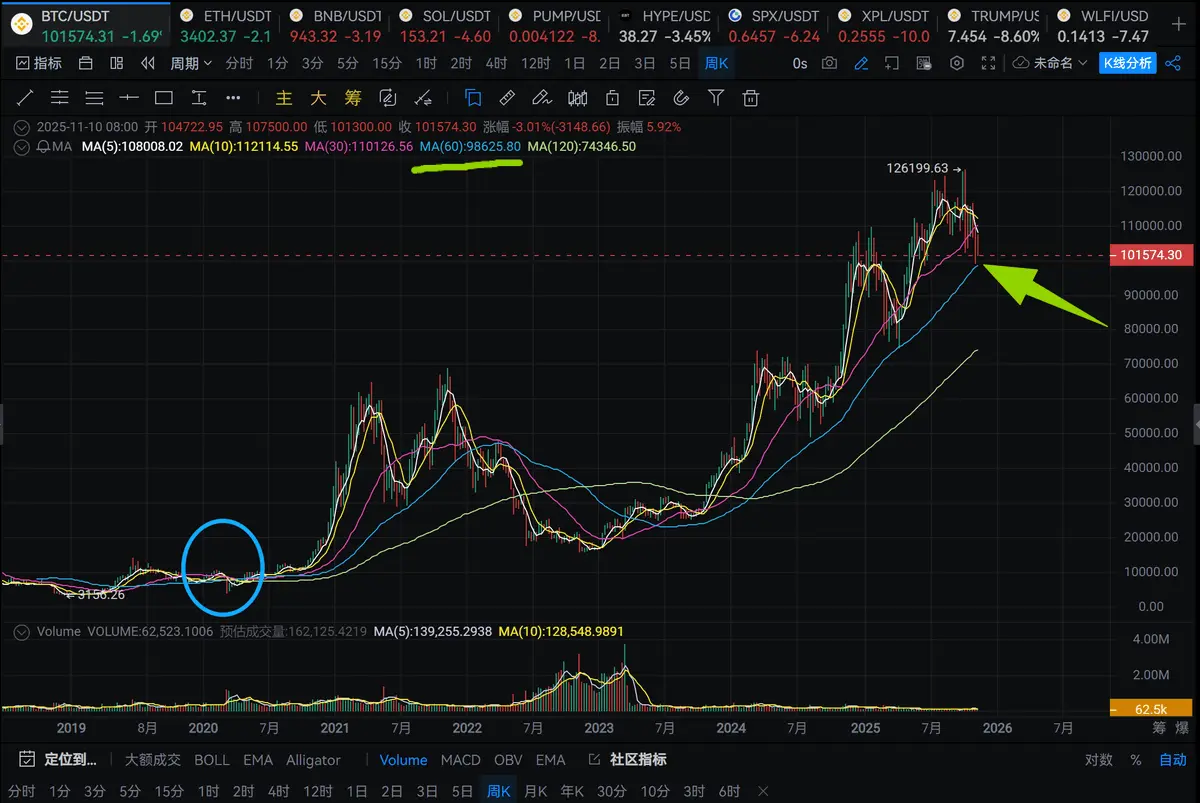The width and height of the screenshot is (1200, 803).
Task: Click the blue pencil edit icon
Action: point(862,63)
